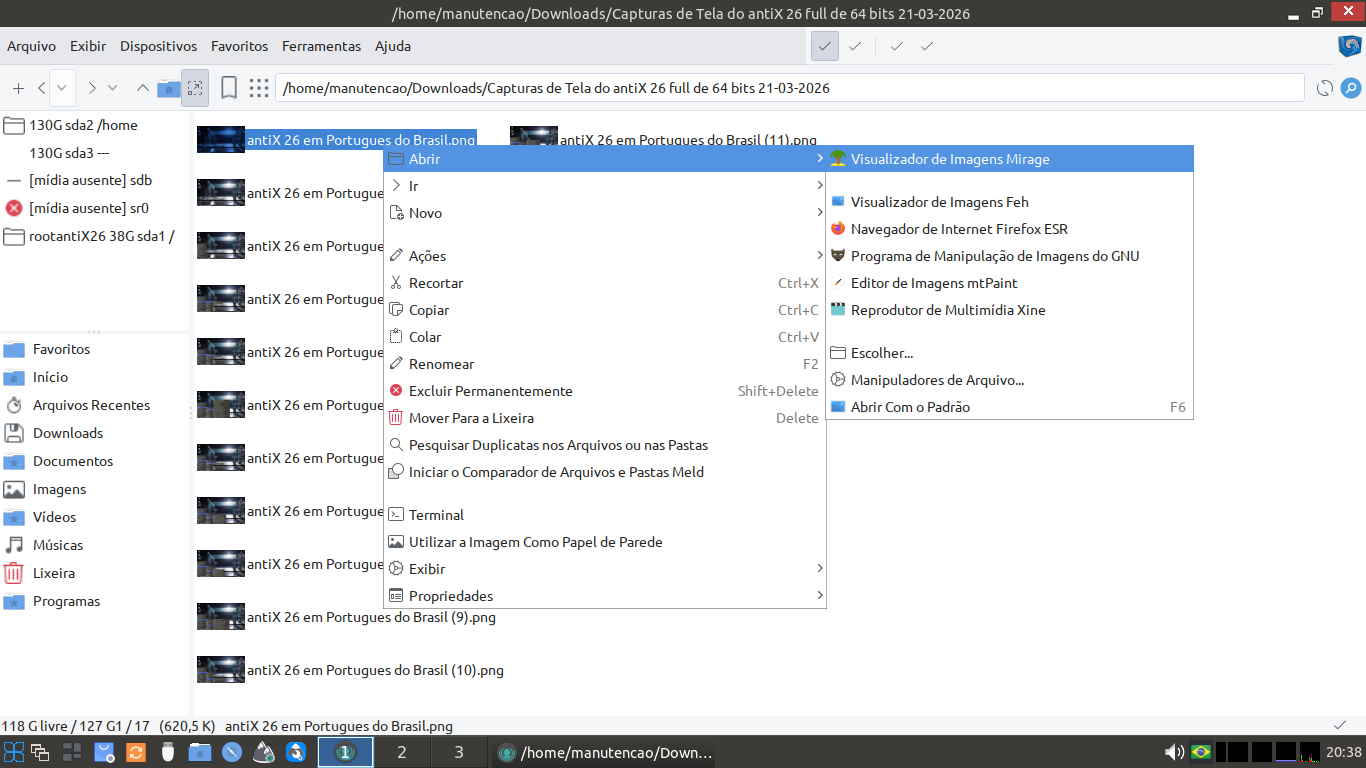Select Mover Para a Lixeira entry
This screenshot has width=1366, height=768.
605,418
